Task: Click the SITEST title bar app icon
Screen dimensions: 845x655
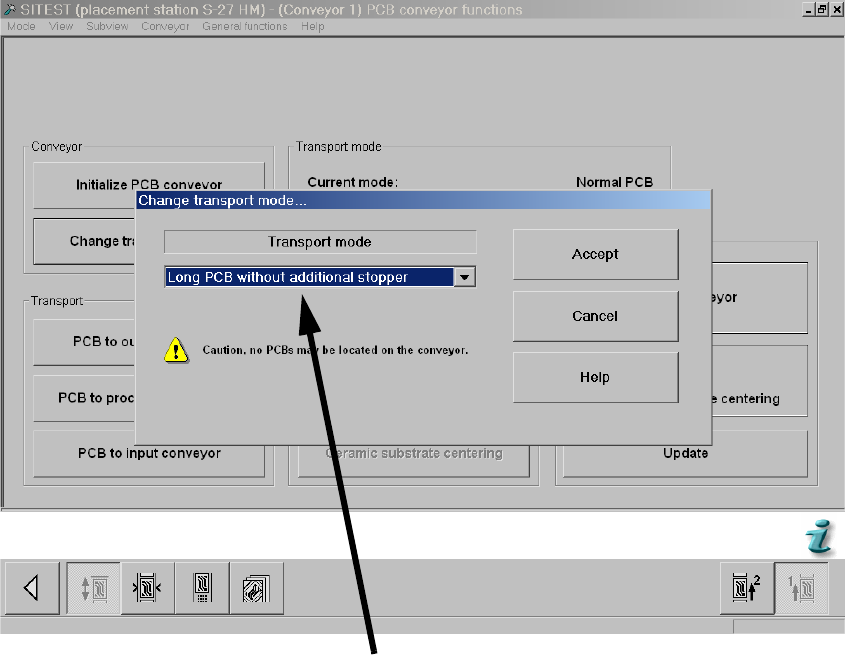Action: pos(9,9)
